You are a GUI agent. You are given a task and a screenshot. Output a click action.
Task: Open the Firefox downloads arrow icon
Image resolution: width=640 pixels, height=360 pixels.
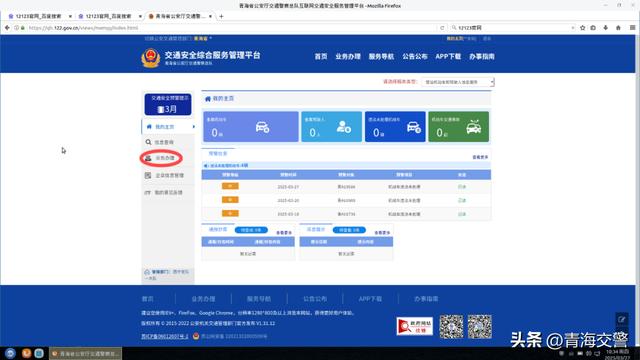click(x=606, y=28)
